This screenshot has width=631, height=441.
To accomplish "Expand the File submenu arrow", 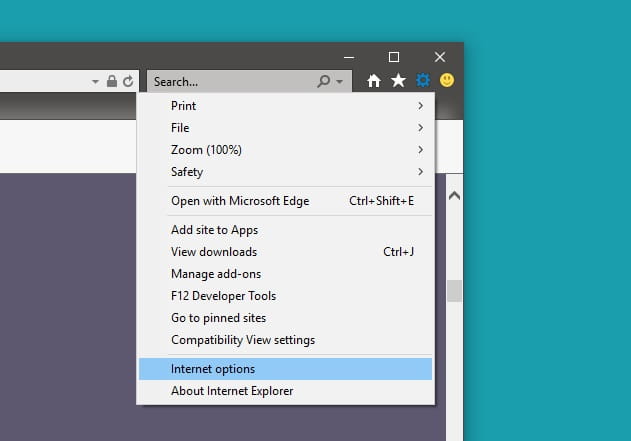I will click(421, 128).
